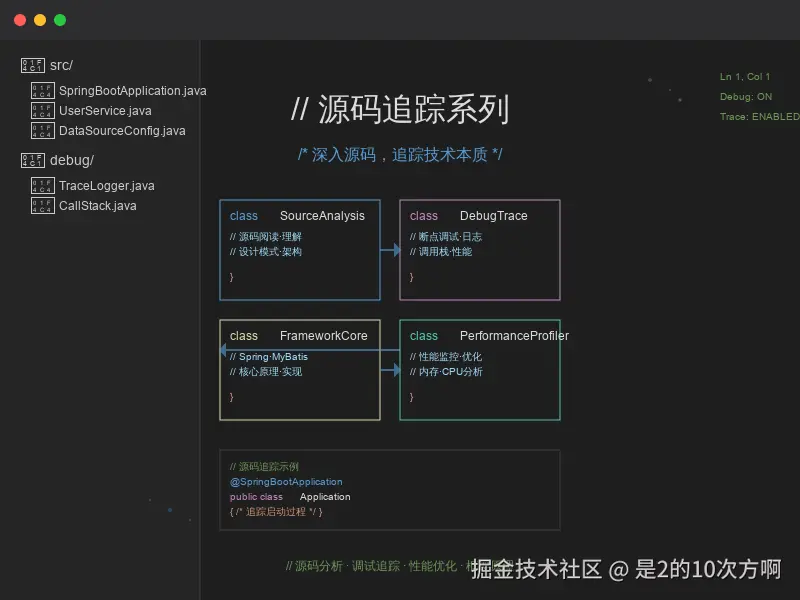The height and width of the screenshot is (600, 800).
Task: Collapse the src/ folder tree
Action: pyautogui.click(x=60, y=64)
